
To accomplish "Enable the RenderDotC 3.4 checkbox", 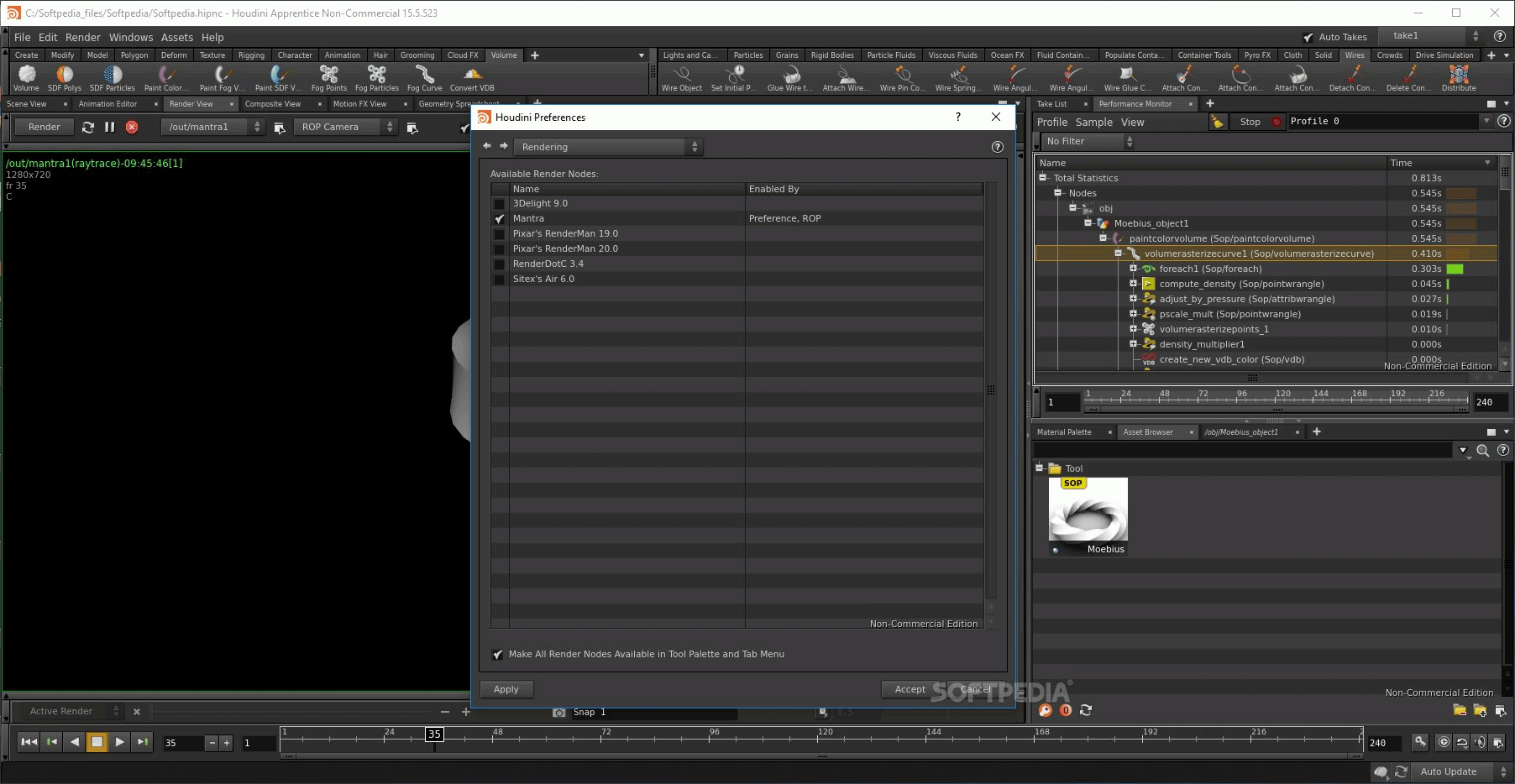I will [500, 264].
